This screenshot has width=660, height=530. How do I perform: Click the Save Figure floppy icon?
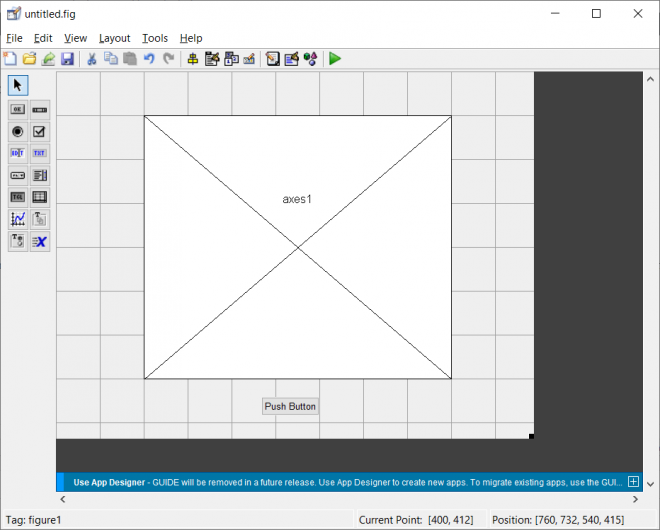[67, 59]
